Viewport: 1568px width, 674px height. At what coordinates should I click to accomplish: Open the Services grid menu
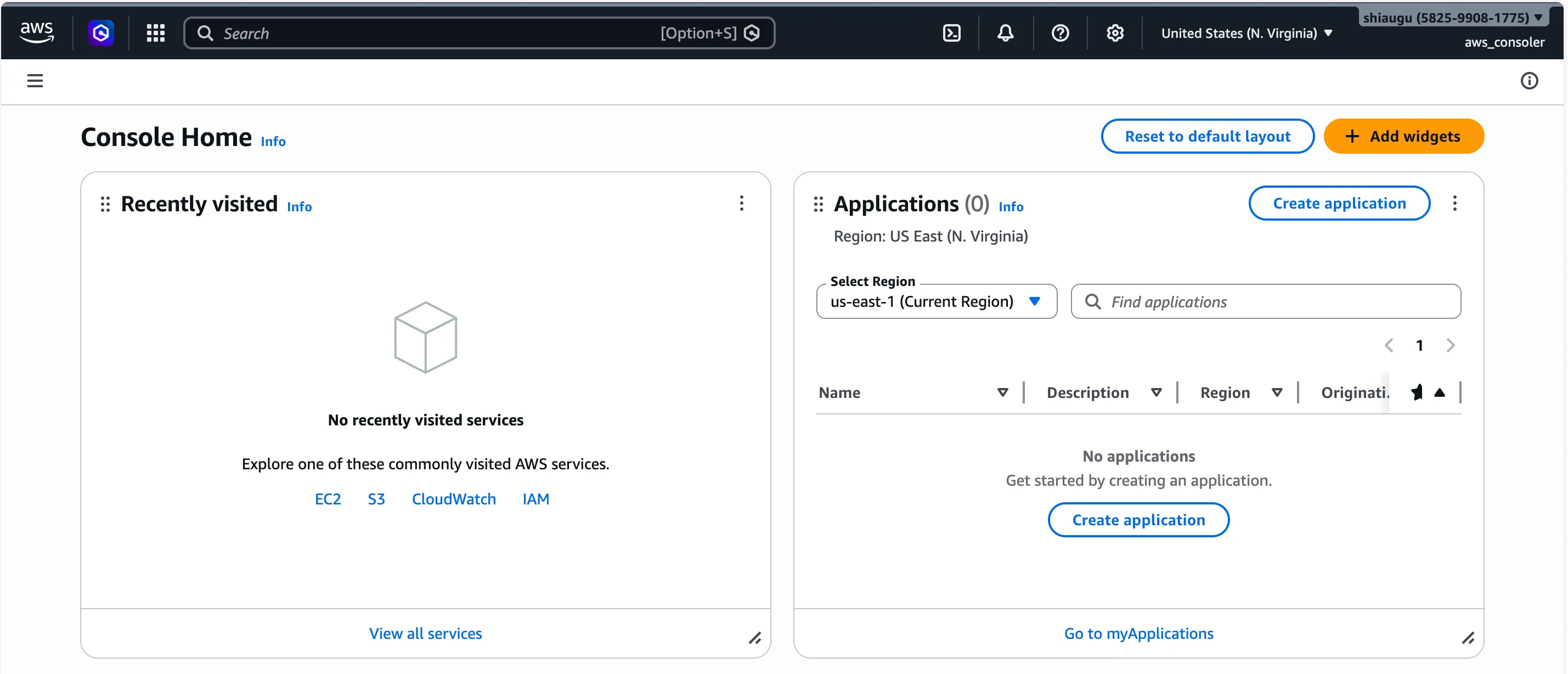click(156, 33)
